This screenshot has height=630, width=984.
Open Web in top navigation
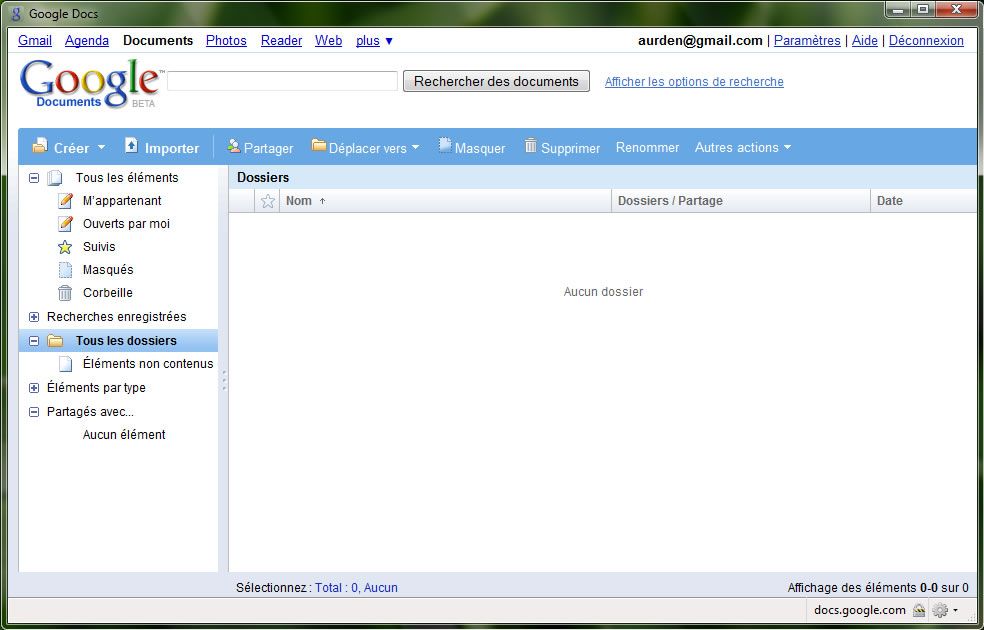[x=328, y=41]
